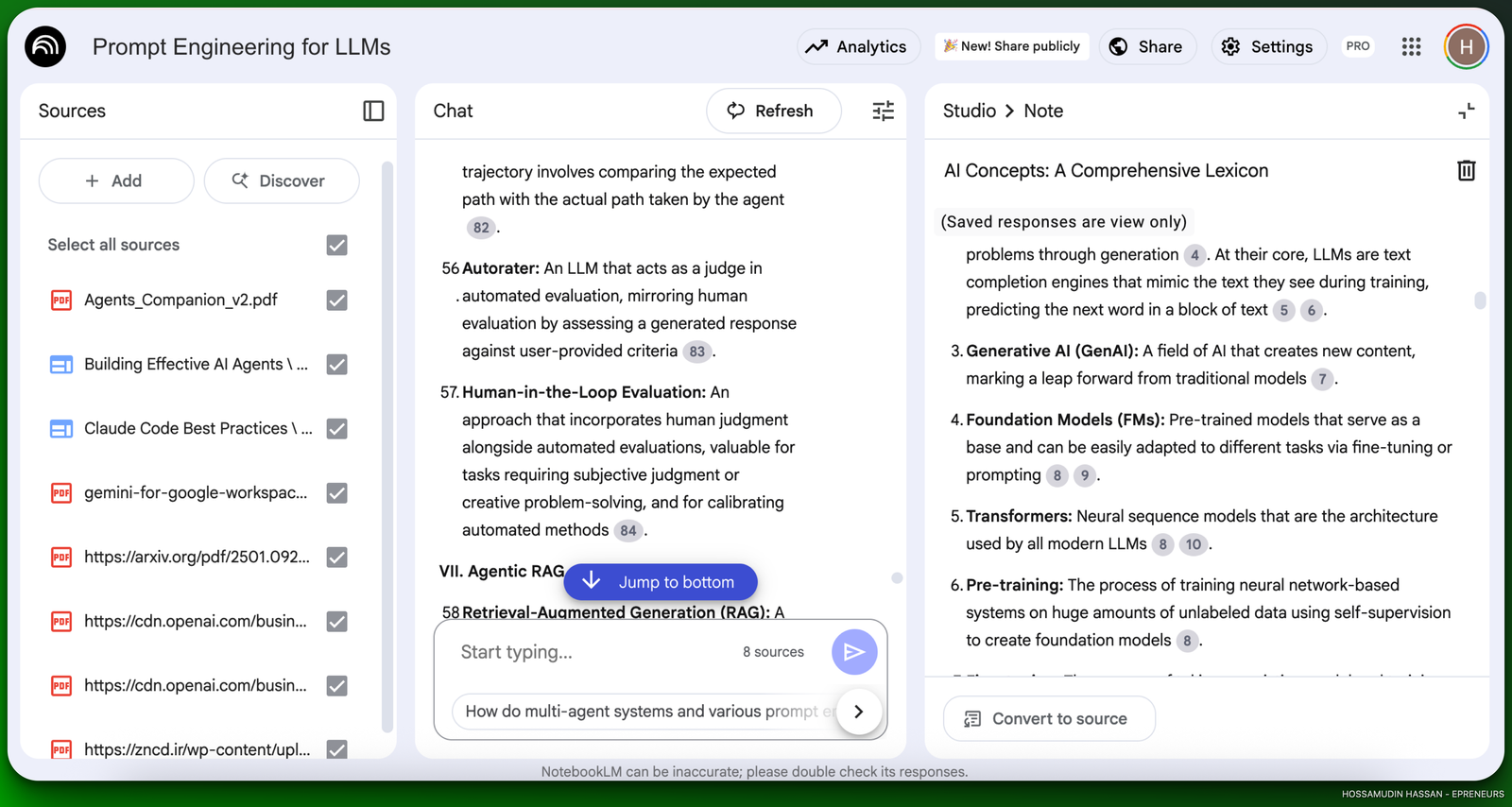Send the chat message
This screenshot has width=1512, height=807.
coord(854,652)
